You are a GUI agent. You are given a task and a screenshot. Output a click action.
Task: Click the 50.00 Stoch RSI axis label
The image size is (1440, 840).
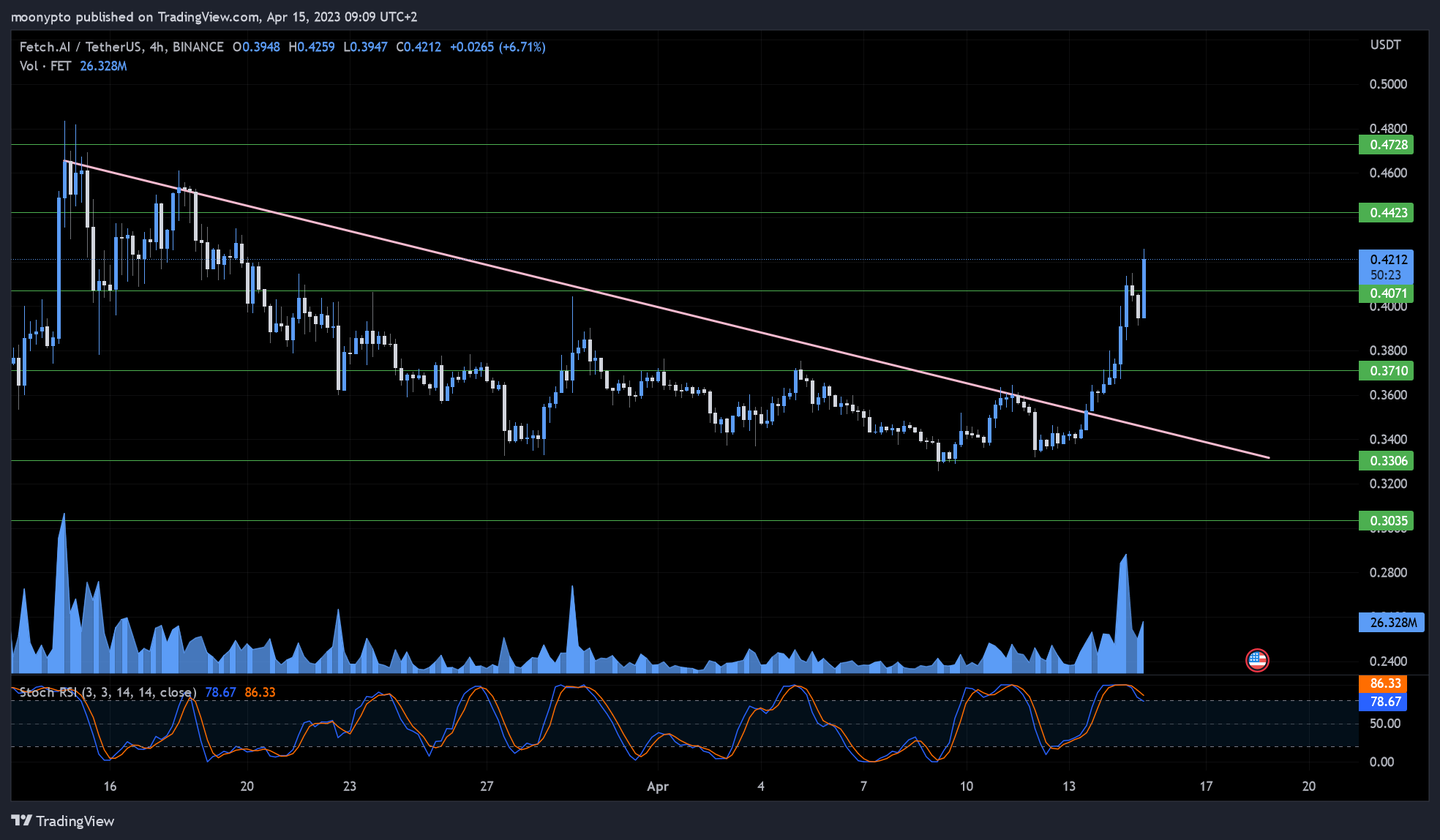point(1385,724)
